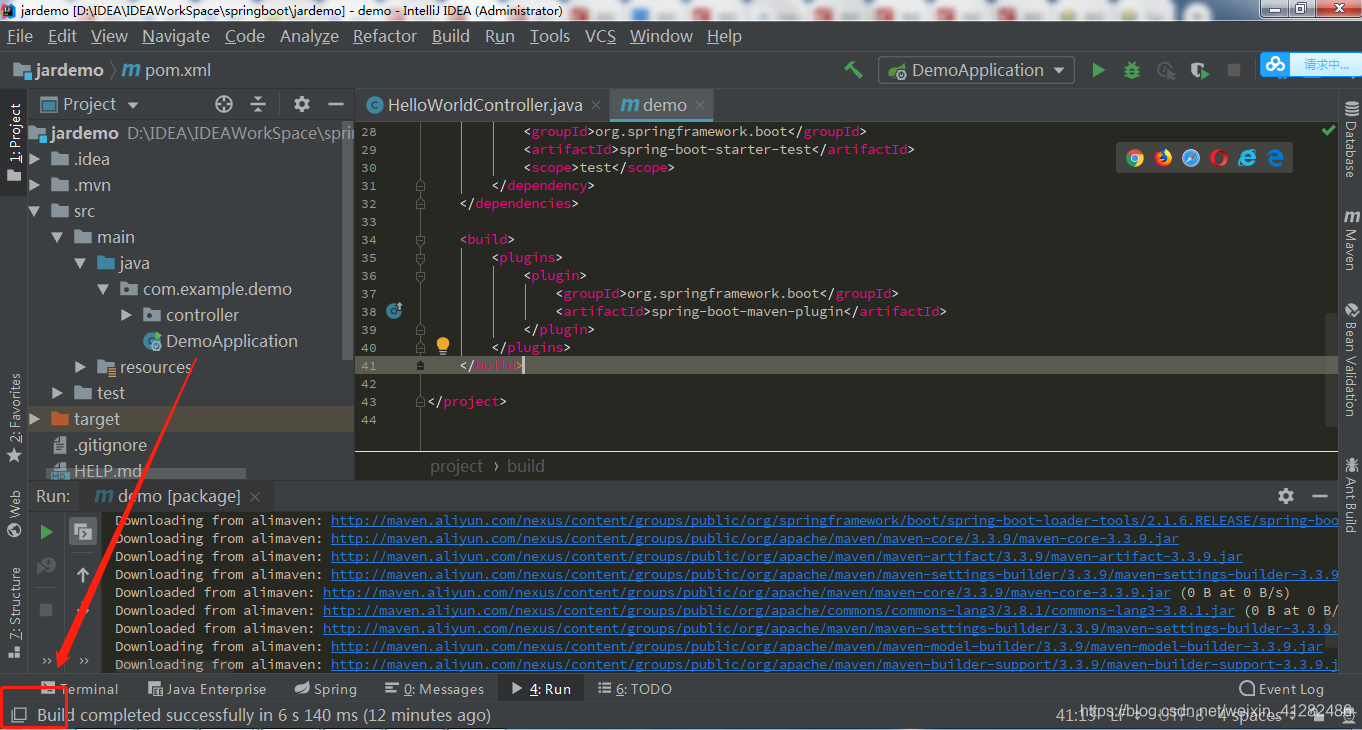The width and height of the screenshot is (1362, 730).
Task: Open pom.xml in Chrome browser icon
Action: [1134, 158]
